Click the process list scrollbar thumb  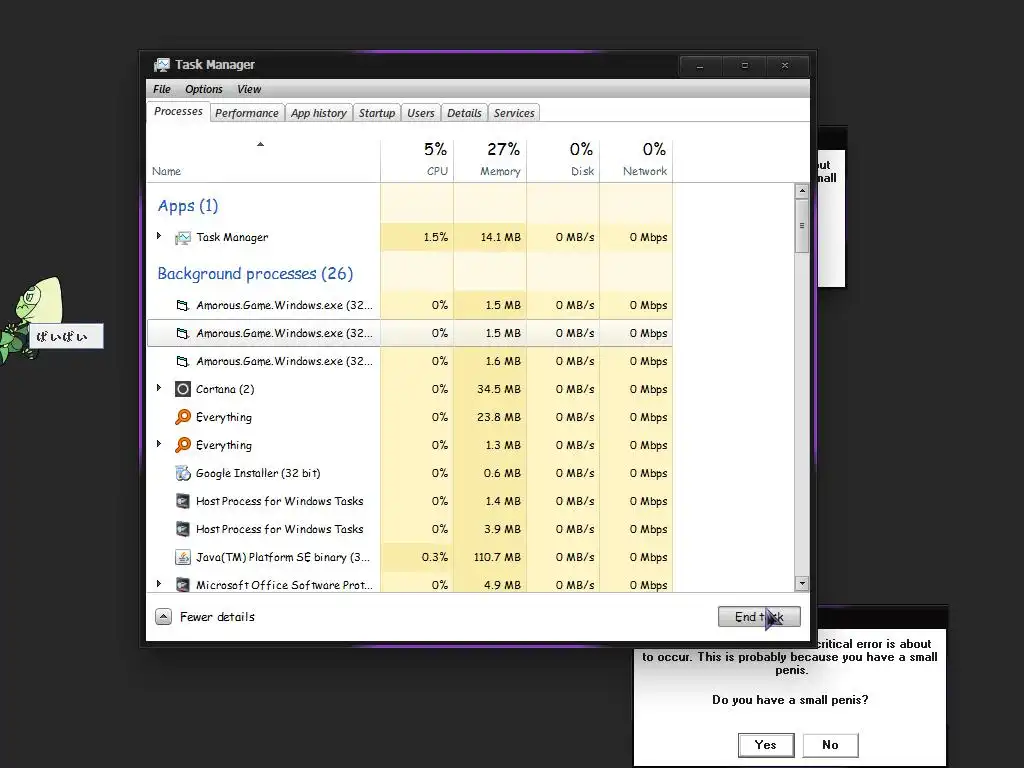(x=802, y=226)
